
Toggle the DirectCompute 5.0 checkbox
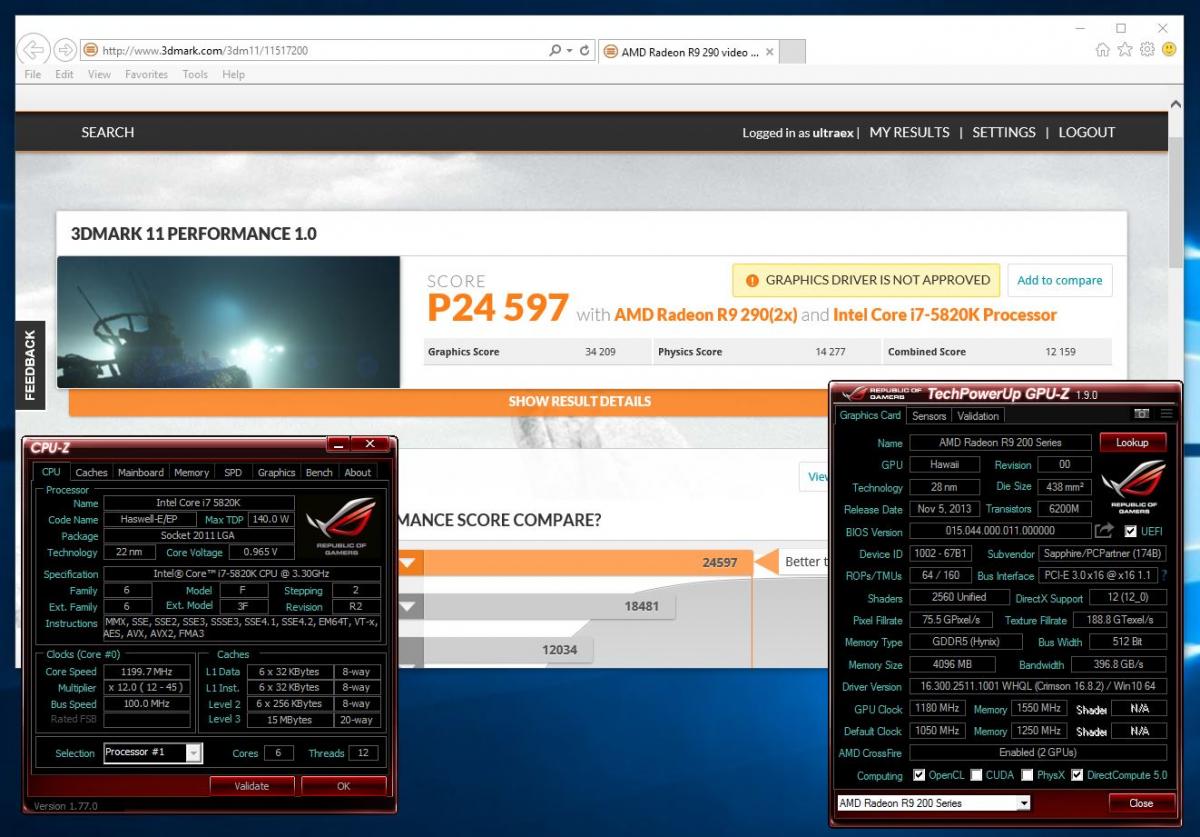pyautogui.click(x=1077, y=775)
